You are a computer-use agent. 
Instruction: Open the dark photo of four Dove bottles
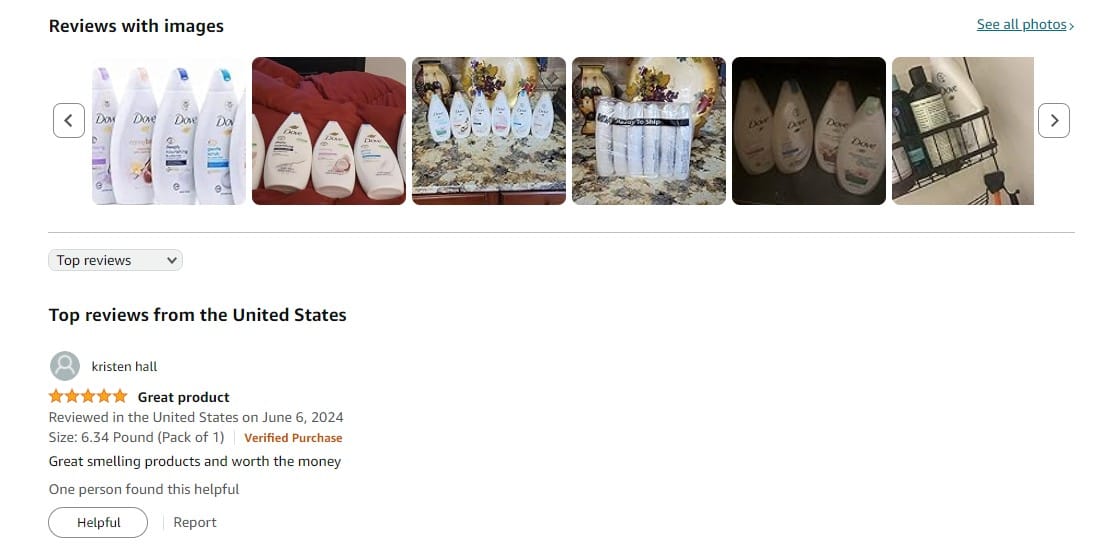[x=809, y=131]
